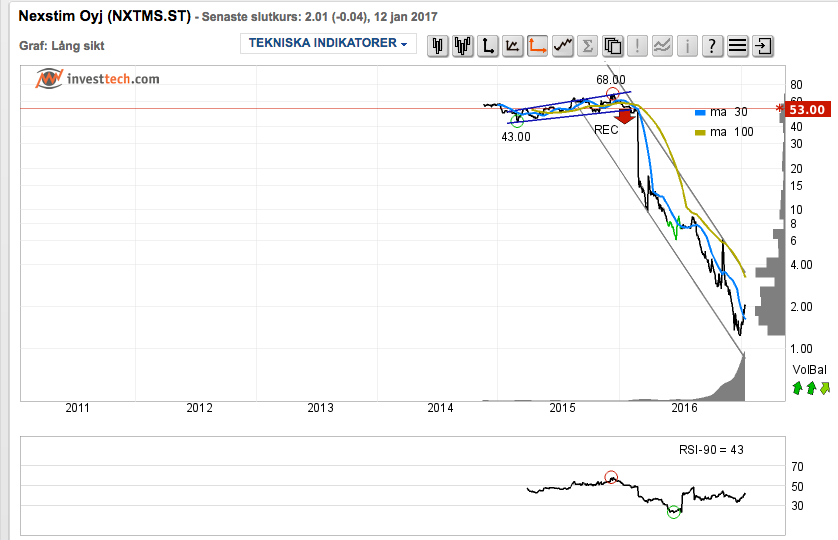This screenshot has width=838, height=540.
Task: Click the investtech.com logo
Action: click(97, 79)
